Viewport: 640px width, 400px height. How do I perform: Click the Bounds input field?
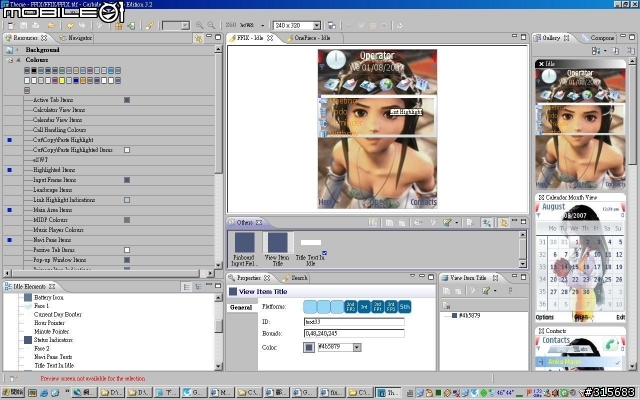click(354, 333)
